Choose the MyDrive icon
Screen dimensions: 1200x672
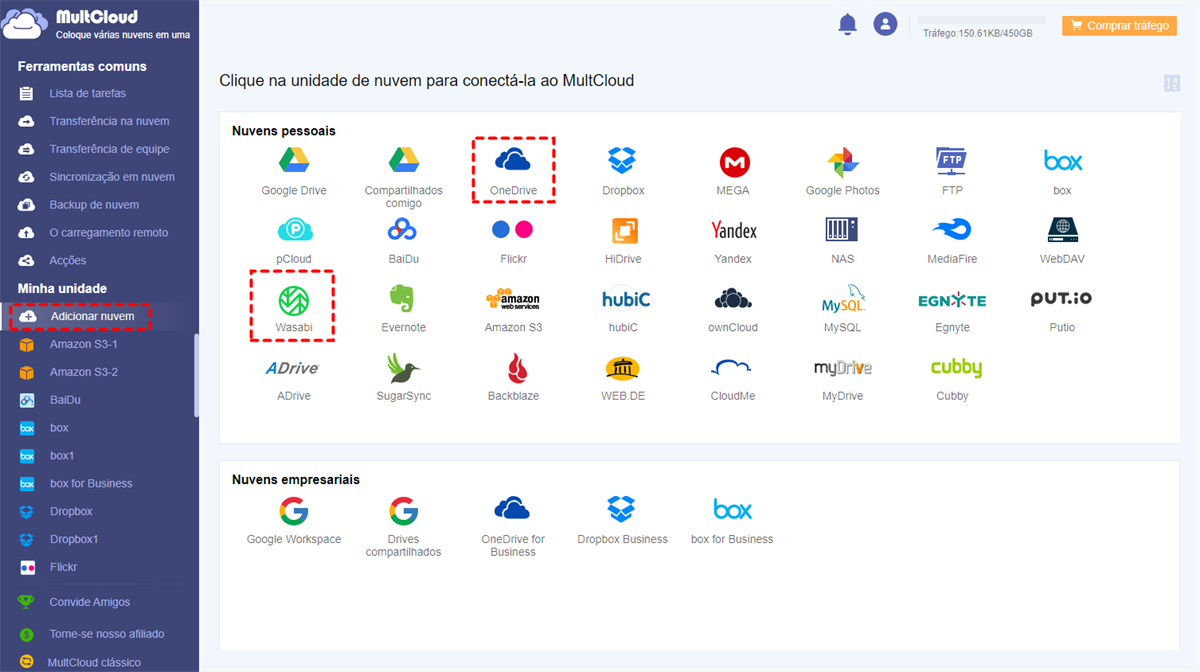pyautogui.click(x=843, y=368)
